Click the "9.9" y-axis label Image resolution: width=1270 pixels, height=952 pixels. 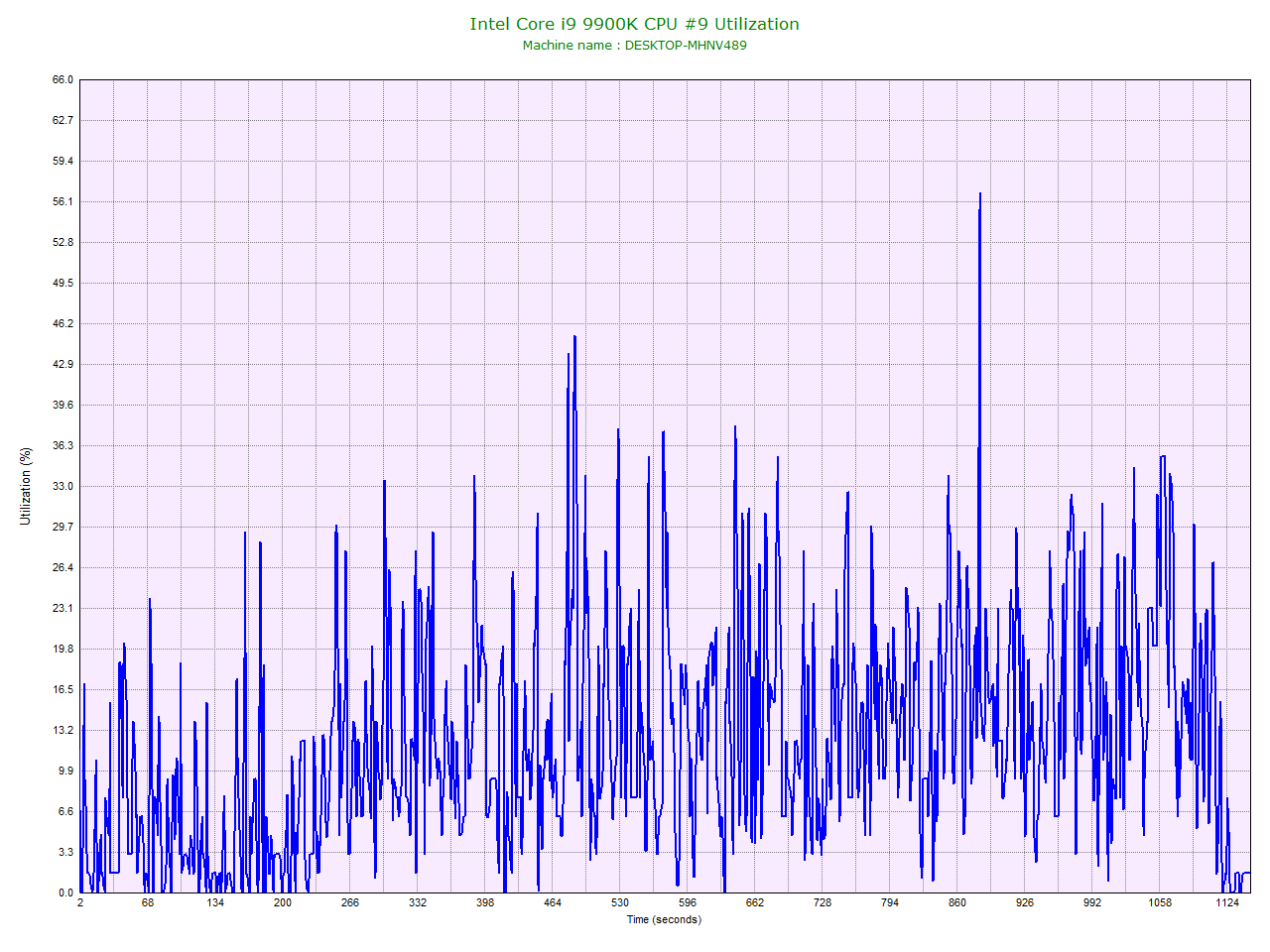pos(65,772)
